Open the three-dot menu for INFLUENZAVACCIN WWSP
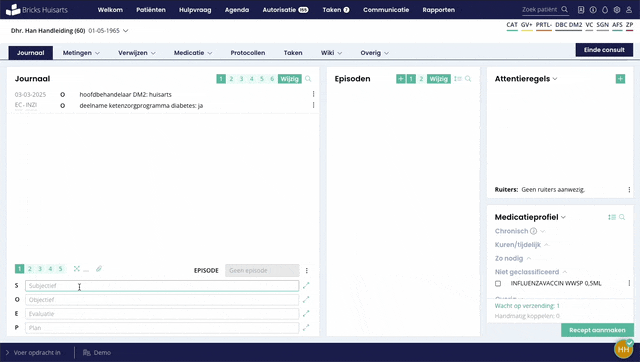 pos(629,283)
